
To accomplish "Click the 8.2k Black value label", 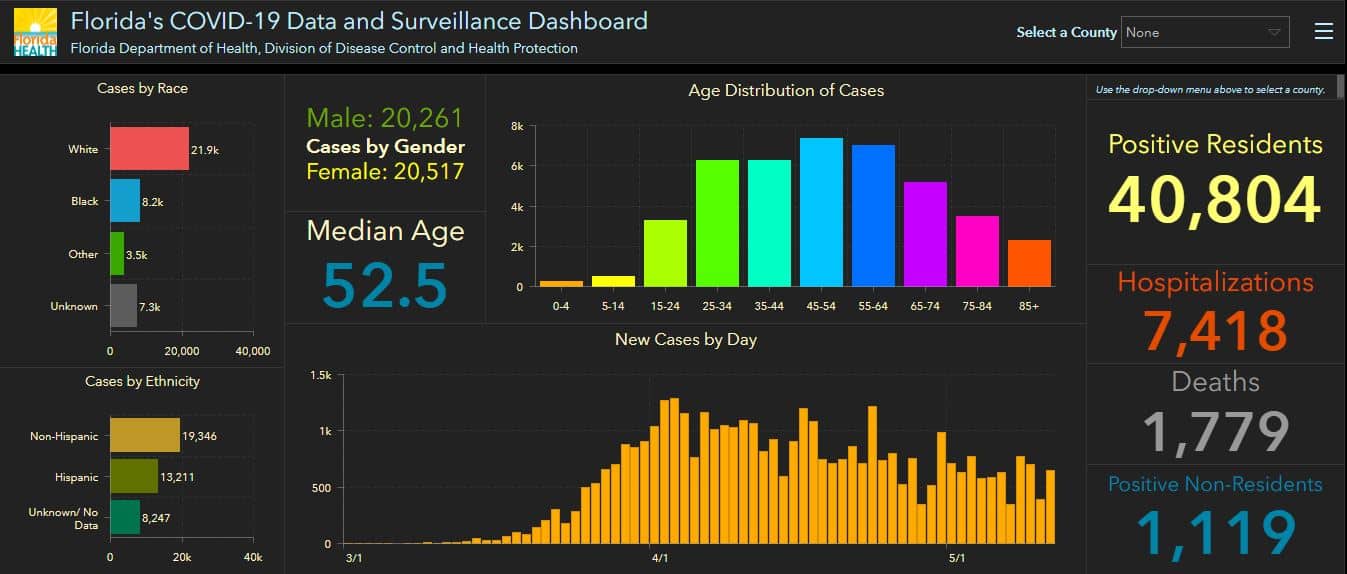I will [x=153, y=201].
